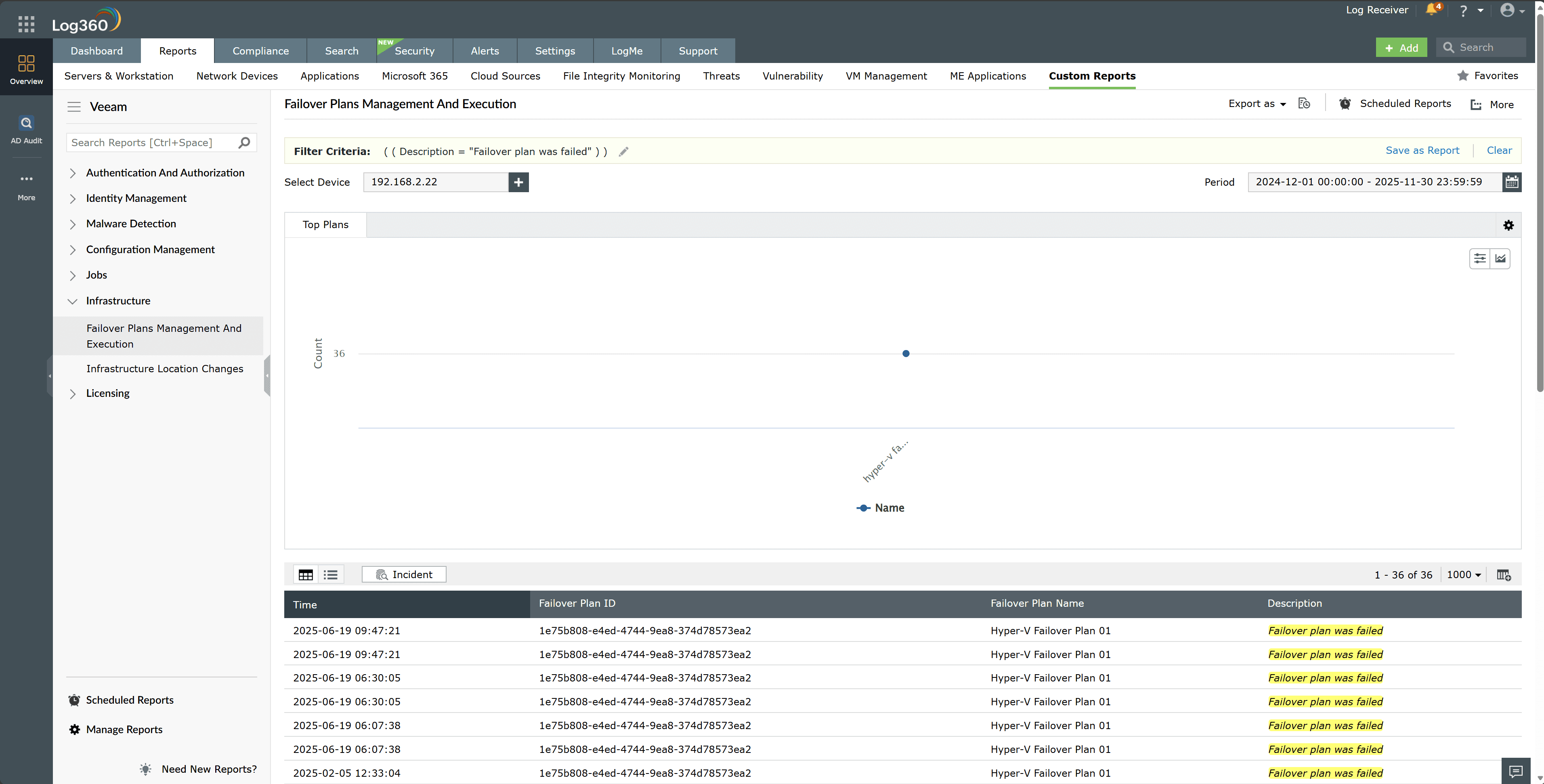Edit filter criteria using the pencil icon

[x=623, y=152]
